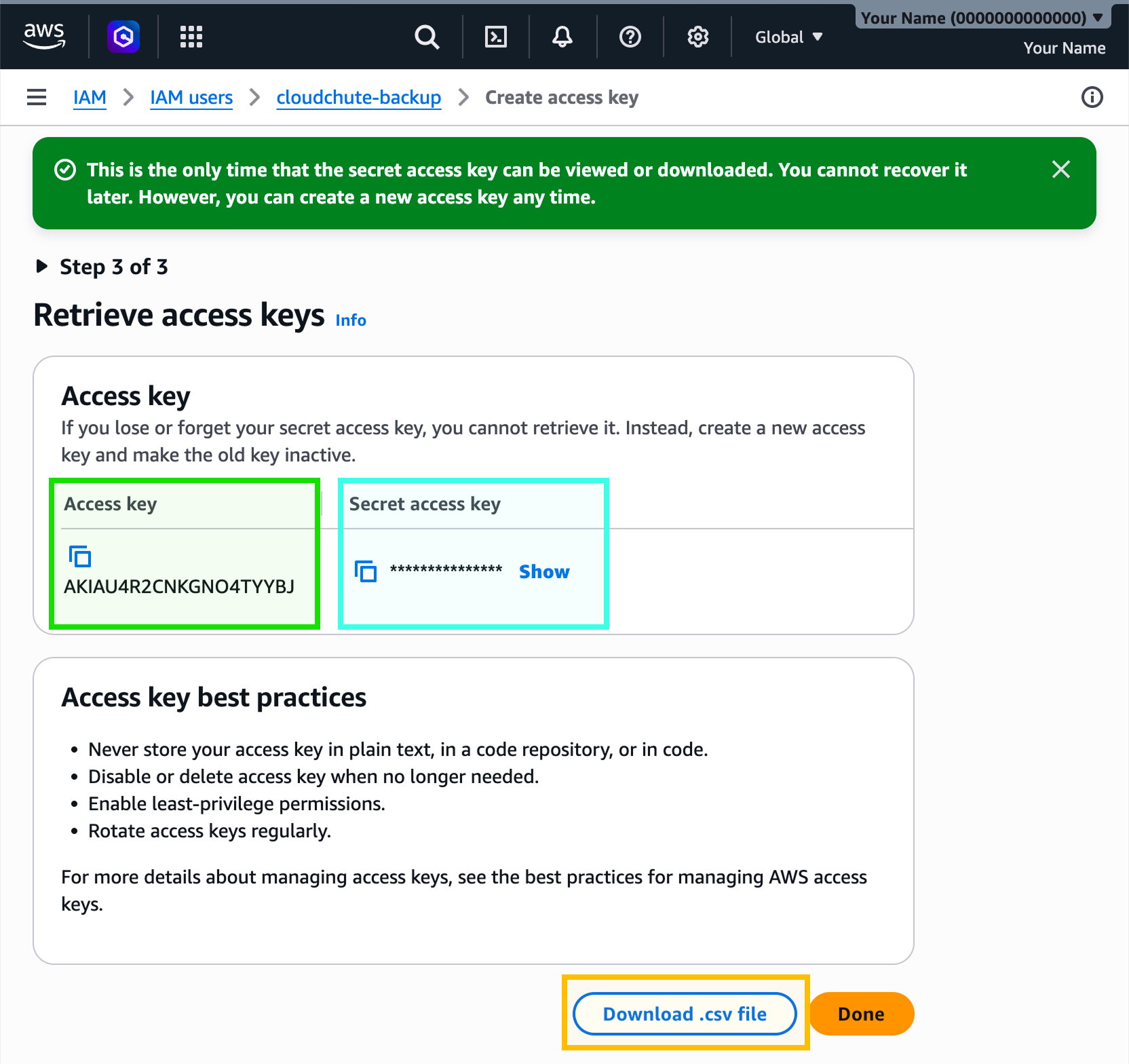Click the purple hexagon service icon
This screenshot has width=1129, height=1064.
click(123, 37)
